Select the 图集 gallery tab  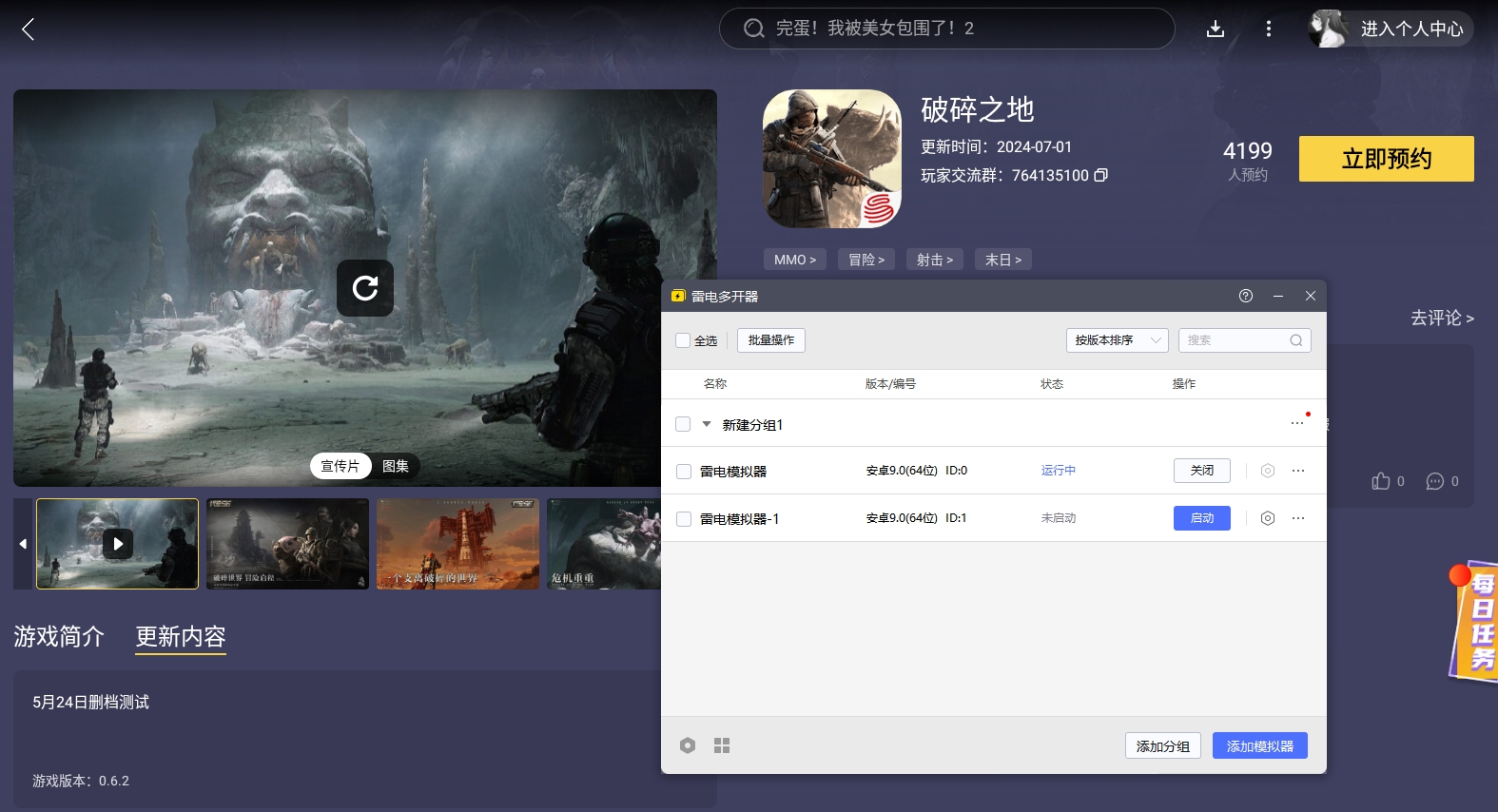396,466
